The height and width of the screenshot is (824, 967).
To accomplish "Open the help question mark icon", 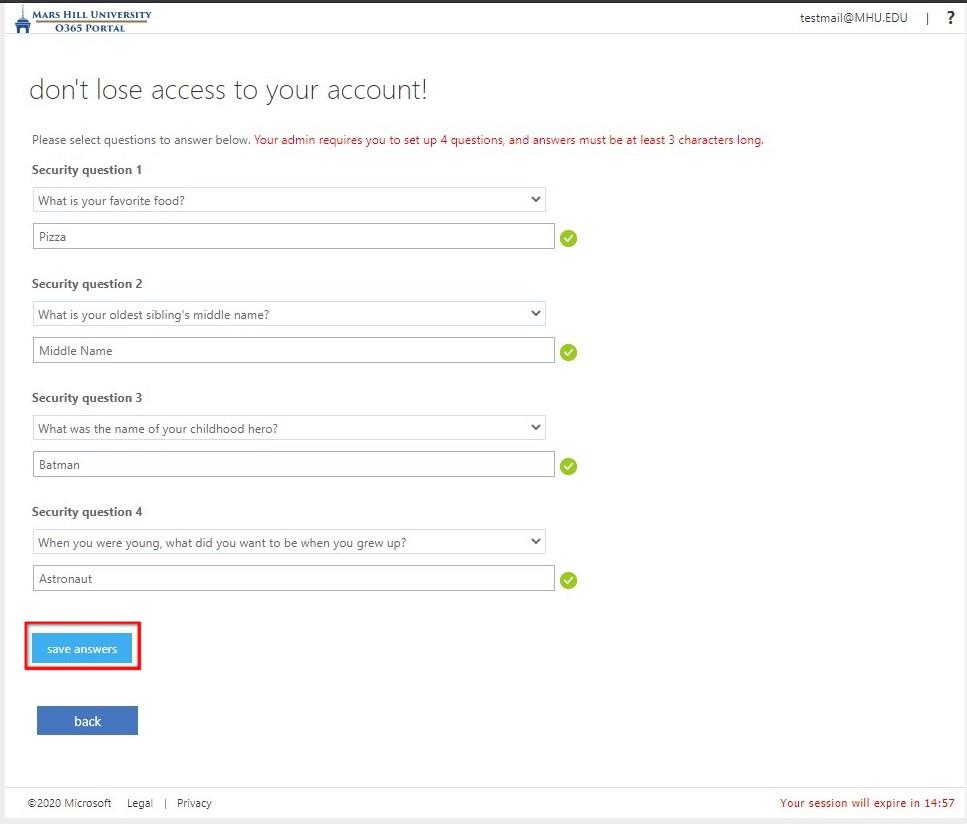I will pos(950,17).
